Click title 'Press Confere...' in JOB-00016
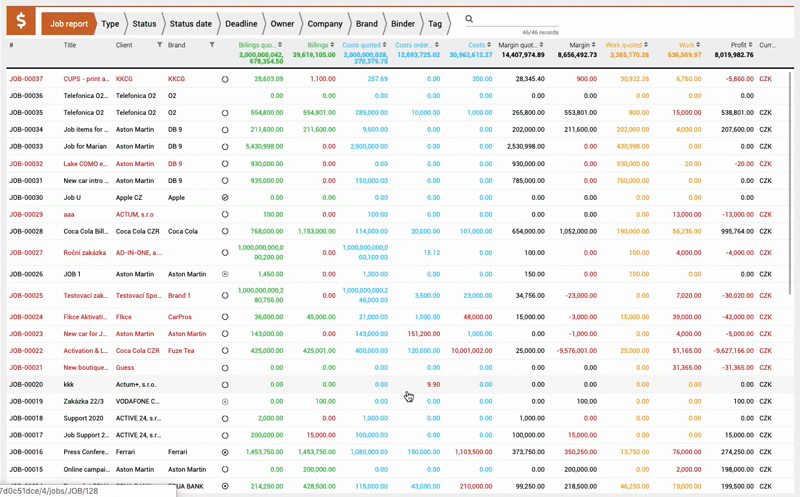 (86, 452)
